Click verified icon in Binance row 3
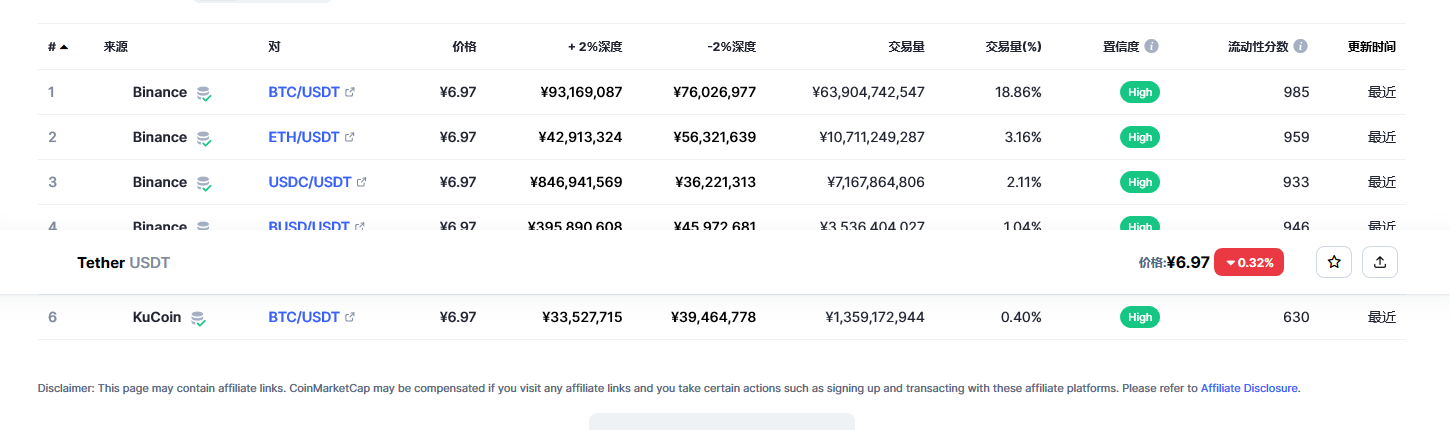 (x=204, y=183)
